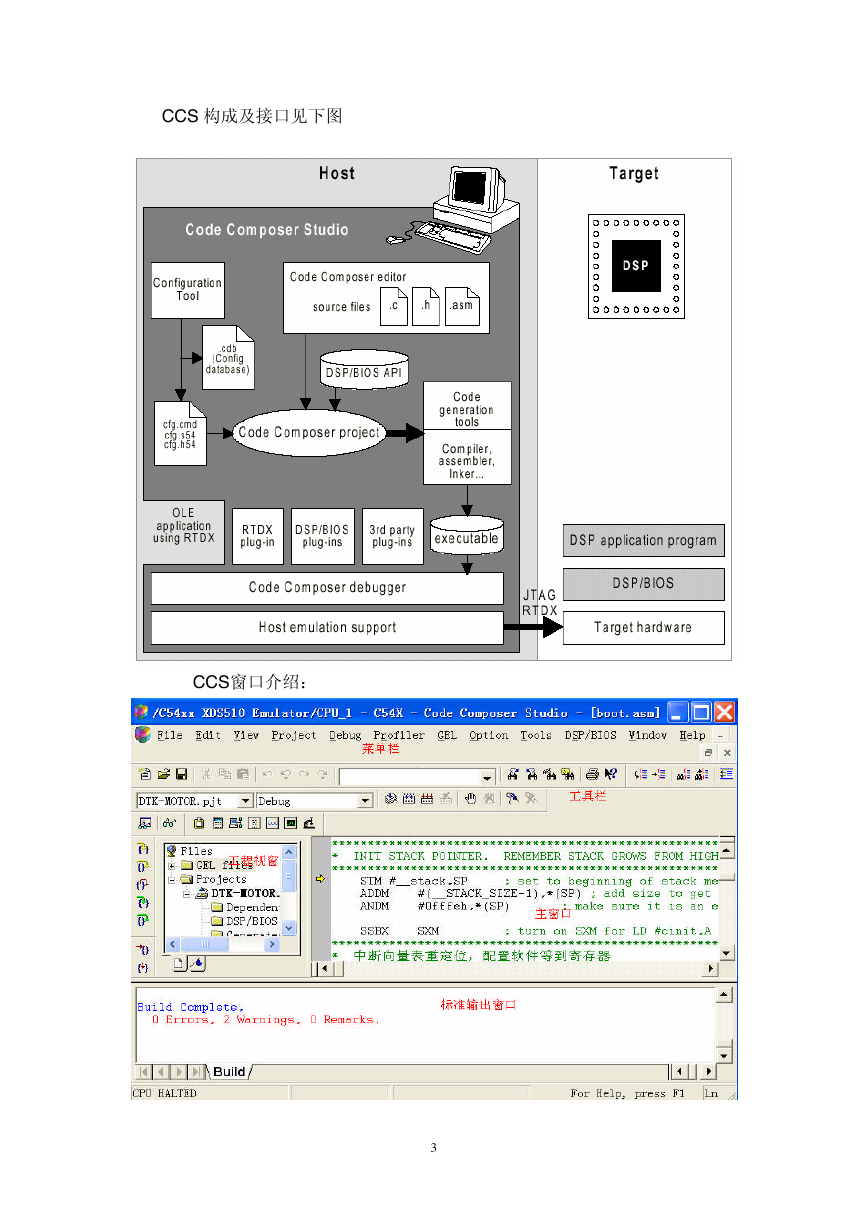Click the Compile File icon beside Debug combo
The height and width of the screenshot is (1228, 868).
click(391, 799)
